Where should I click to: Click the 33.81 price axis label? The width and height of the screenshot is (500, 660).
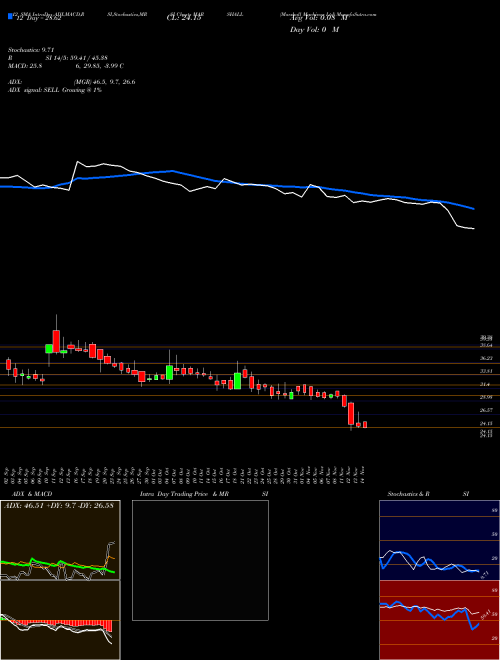(487, 371)
